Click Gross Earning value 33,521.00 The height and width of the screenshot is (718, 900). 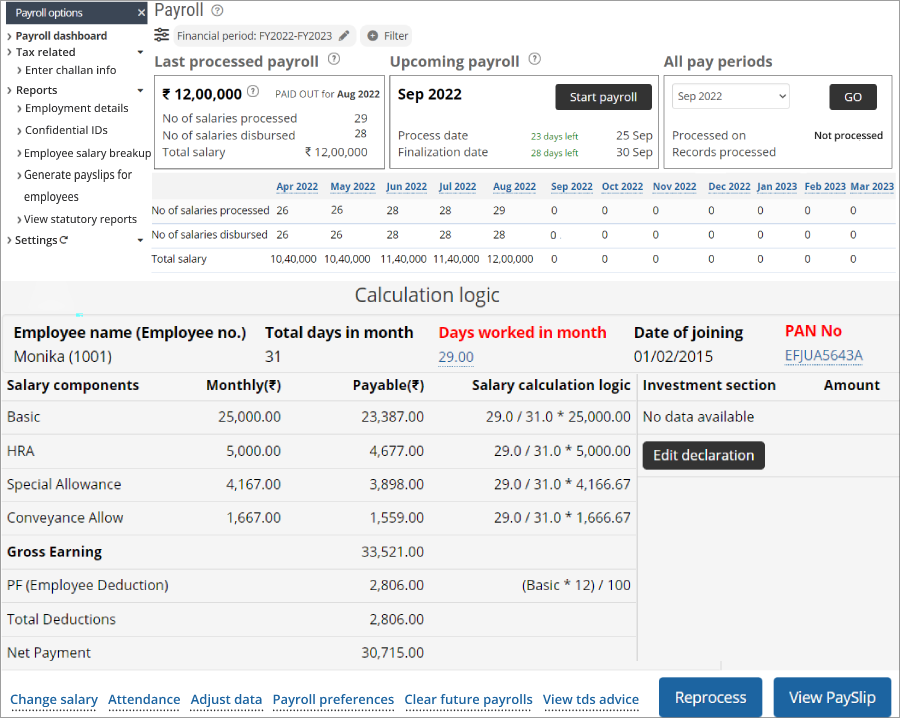point(393,552)
